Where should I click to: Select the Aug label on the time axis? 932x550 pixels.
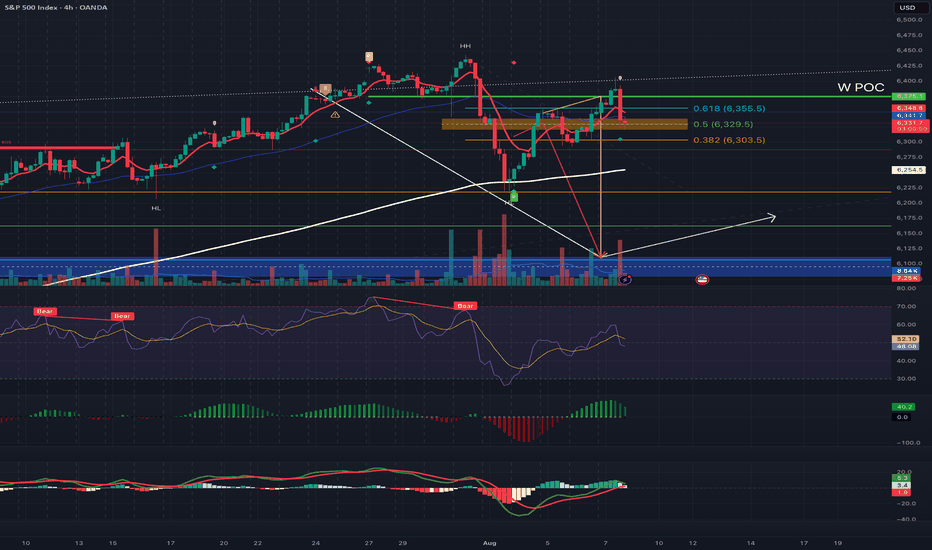(x=489, y=543)
